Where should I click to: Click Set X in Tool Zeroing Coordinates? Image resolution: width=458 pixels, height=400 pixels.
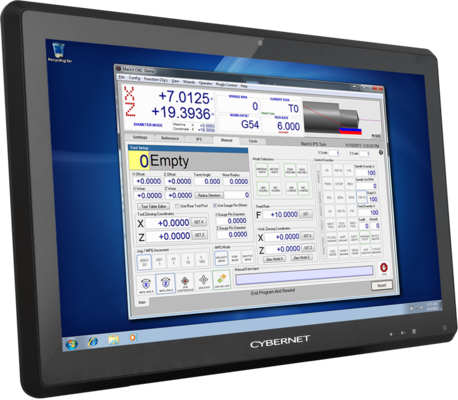click(x=199, y=222)
